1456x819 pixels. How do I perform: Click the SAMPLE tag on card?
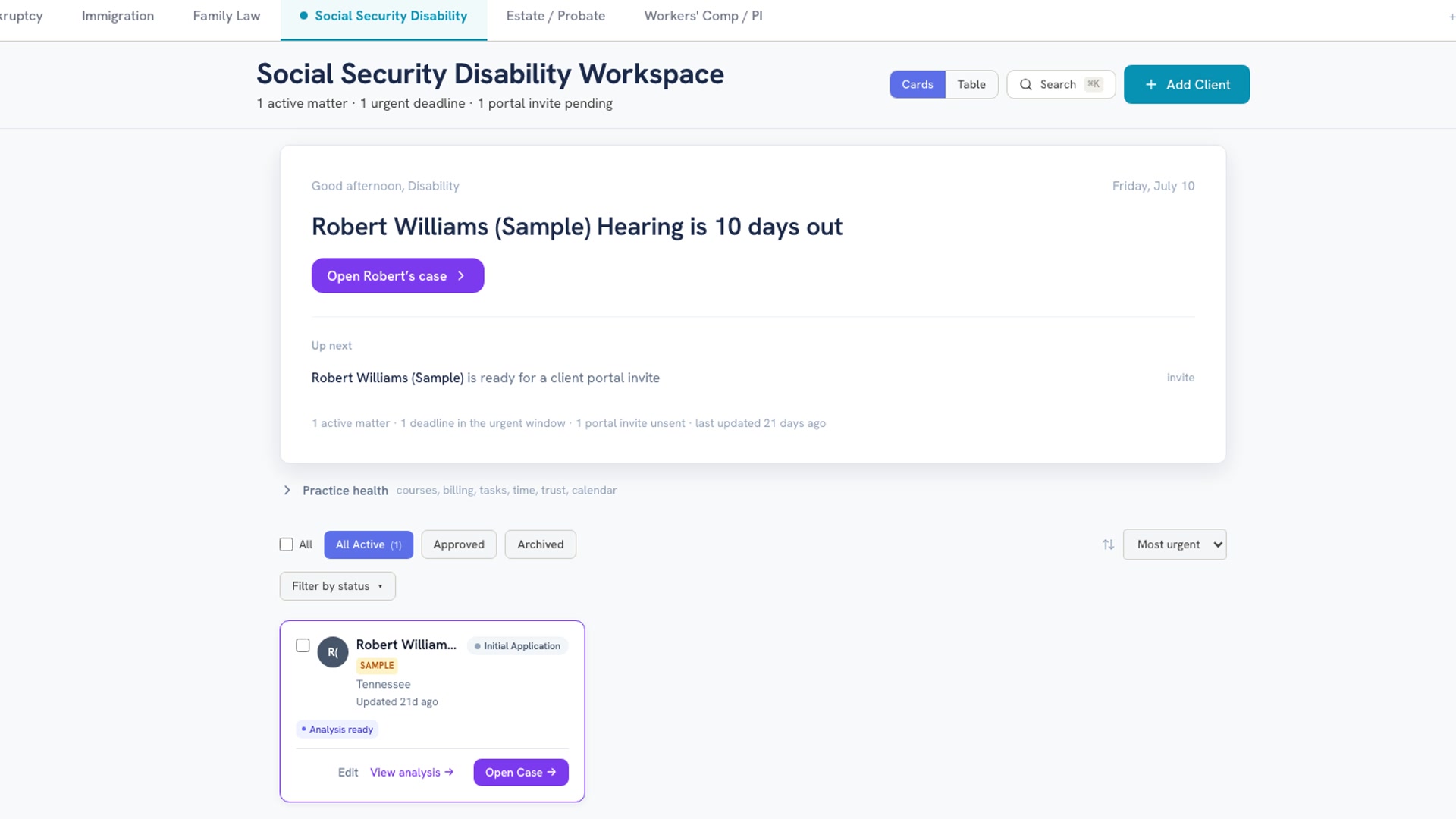pos(377,665)
